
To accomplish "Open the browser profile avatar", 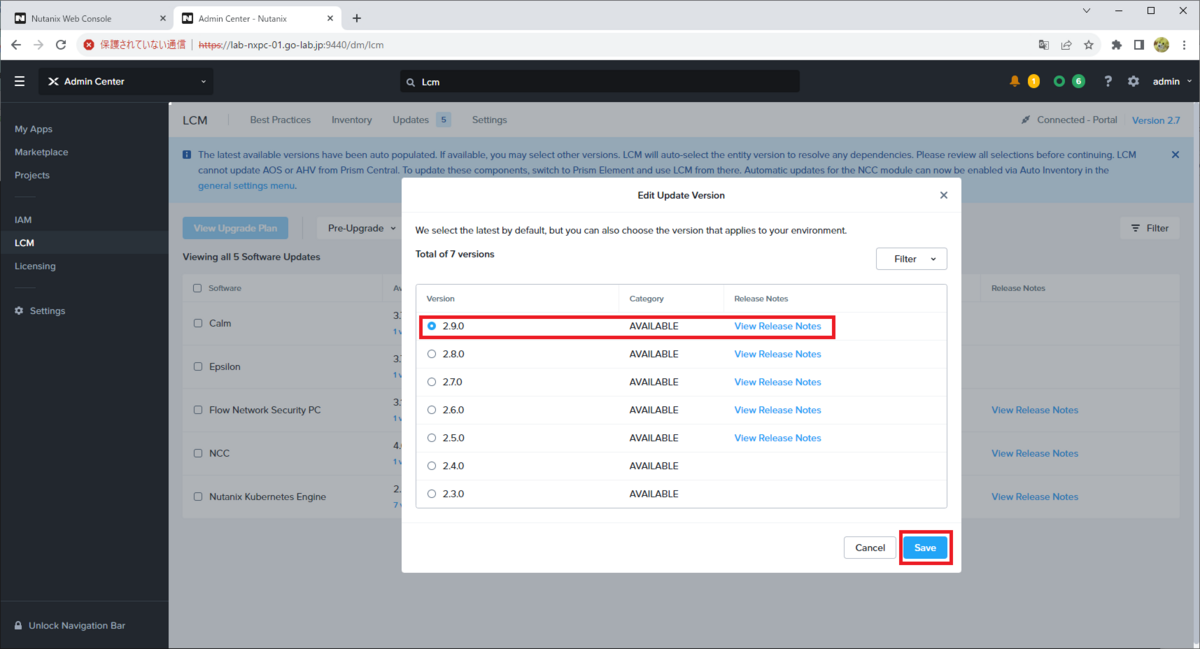I will point(1161,45).
